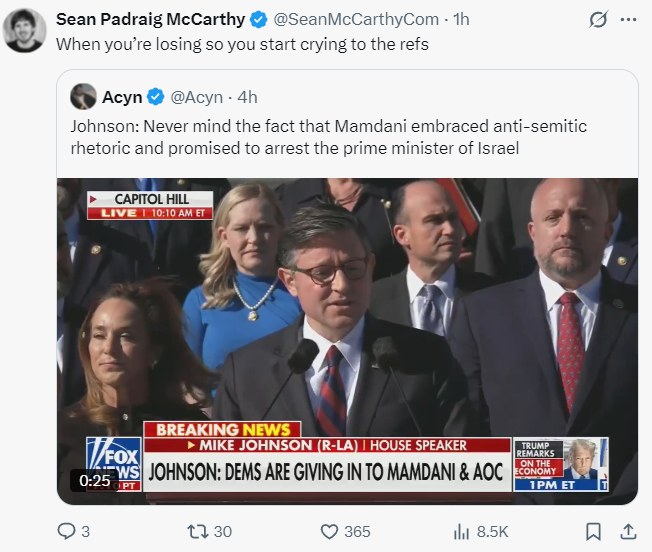
Task: Open Acyn's small avatar in quoted post
Action: pos(84,97)
